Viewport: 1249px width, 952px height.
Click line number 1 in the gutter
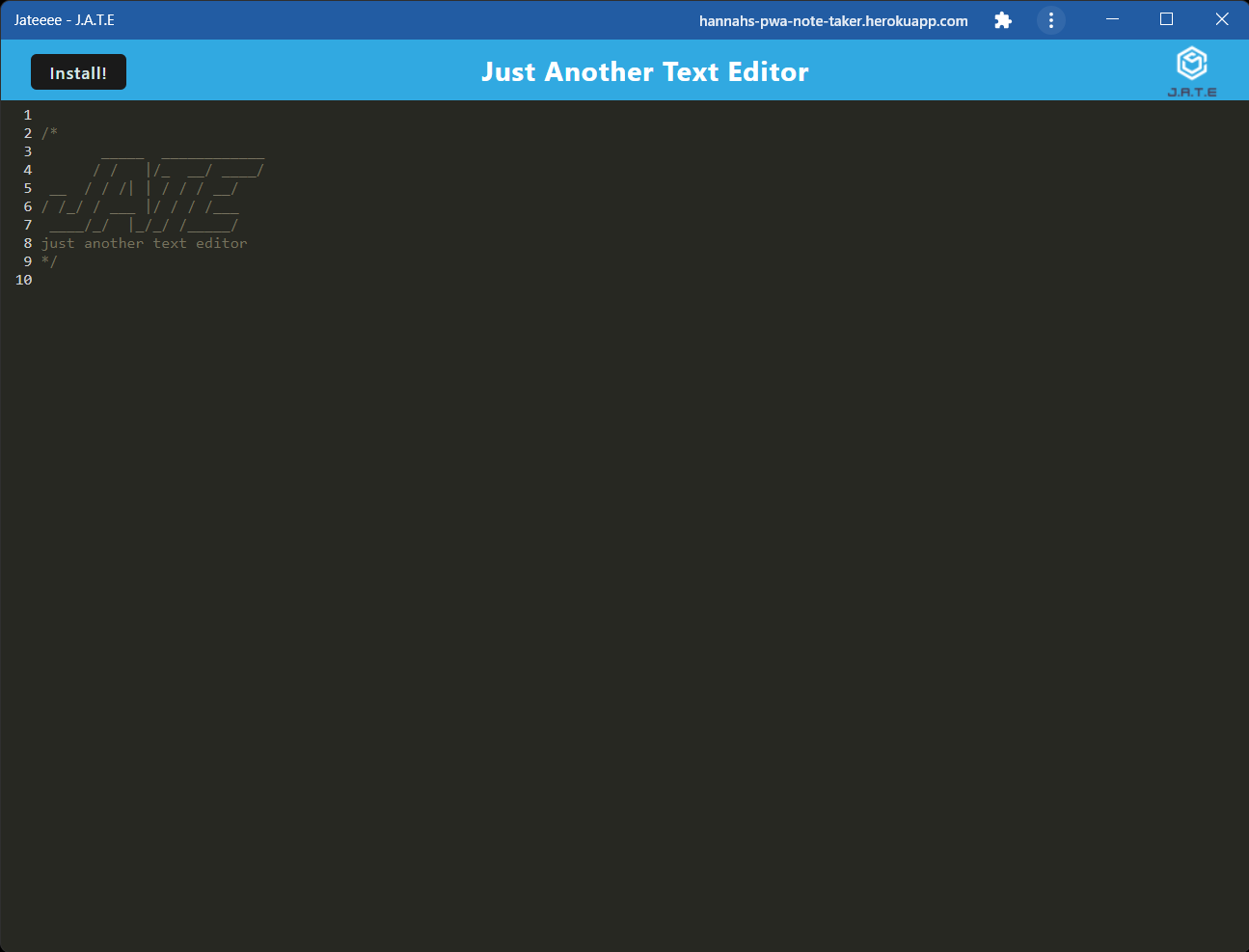point(27,114)
